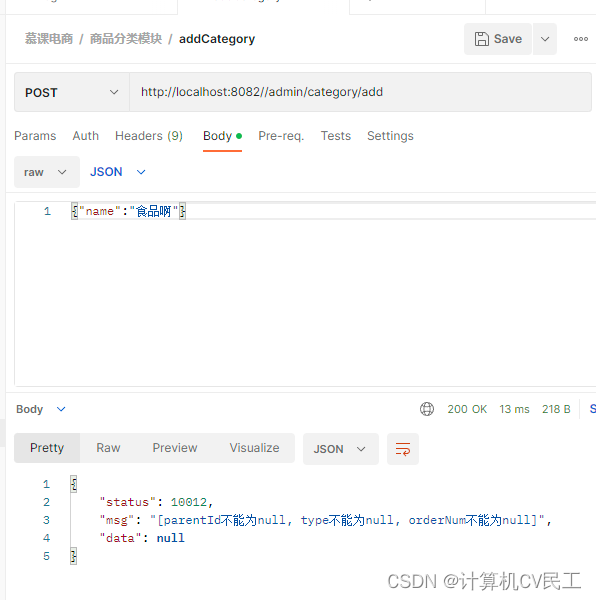
Task: Open the request JSON format dropdown
Action: [118, 172]
